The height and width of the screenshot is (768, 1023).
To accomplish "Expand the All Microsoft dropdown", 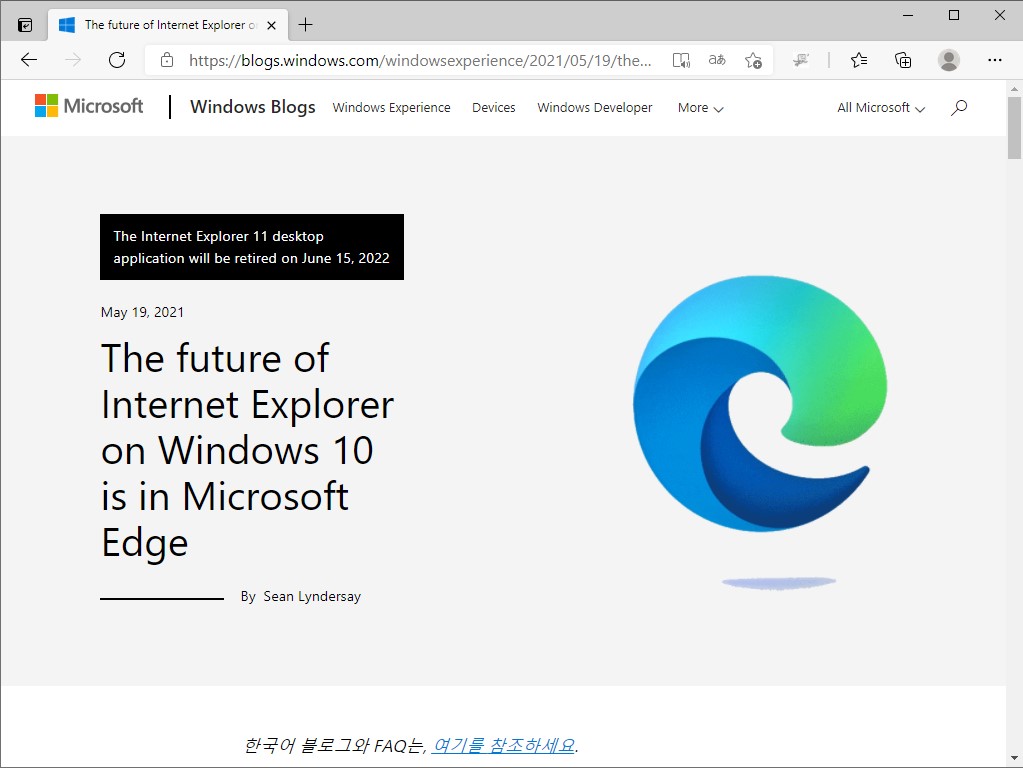I will 879,108.
